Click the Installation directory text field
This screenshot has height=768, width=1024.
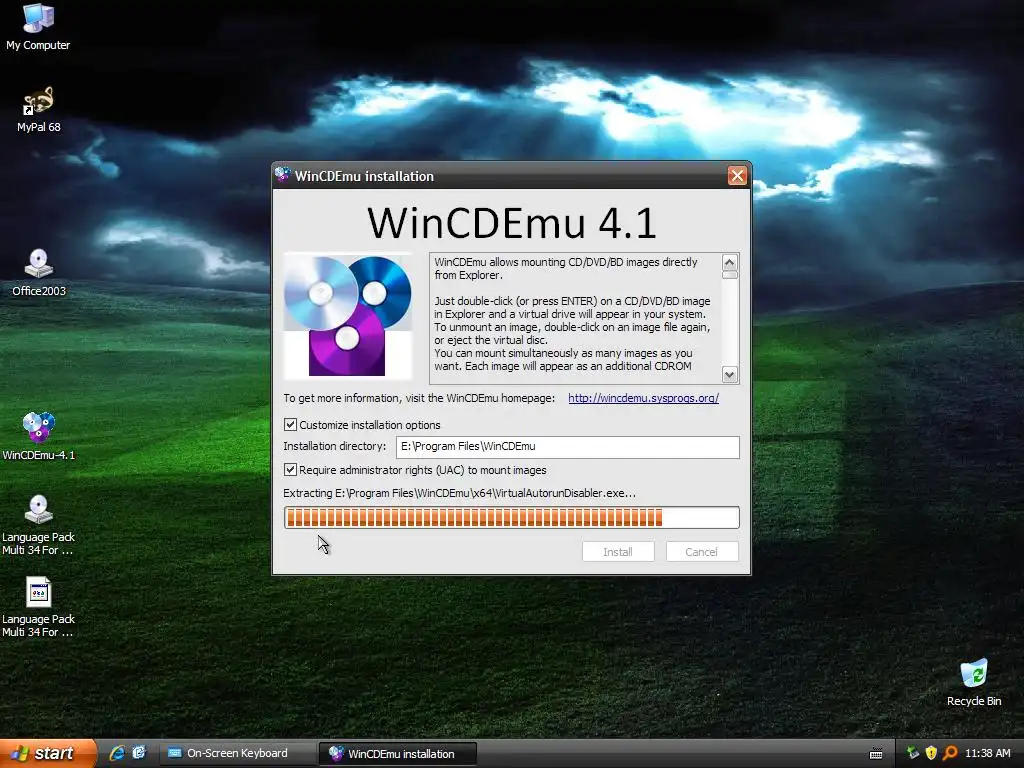568,447
